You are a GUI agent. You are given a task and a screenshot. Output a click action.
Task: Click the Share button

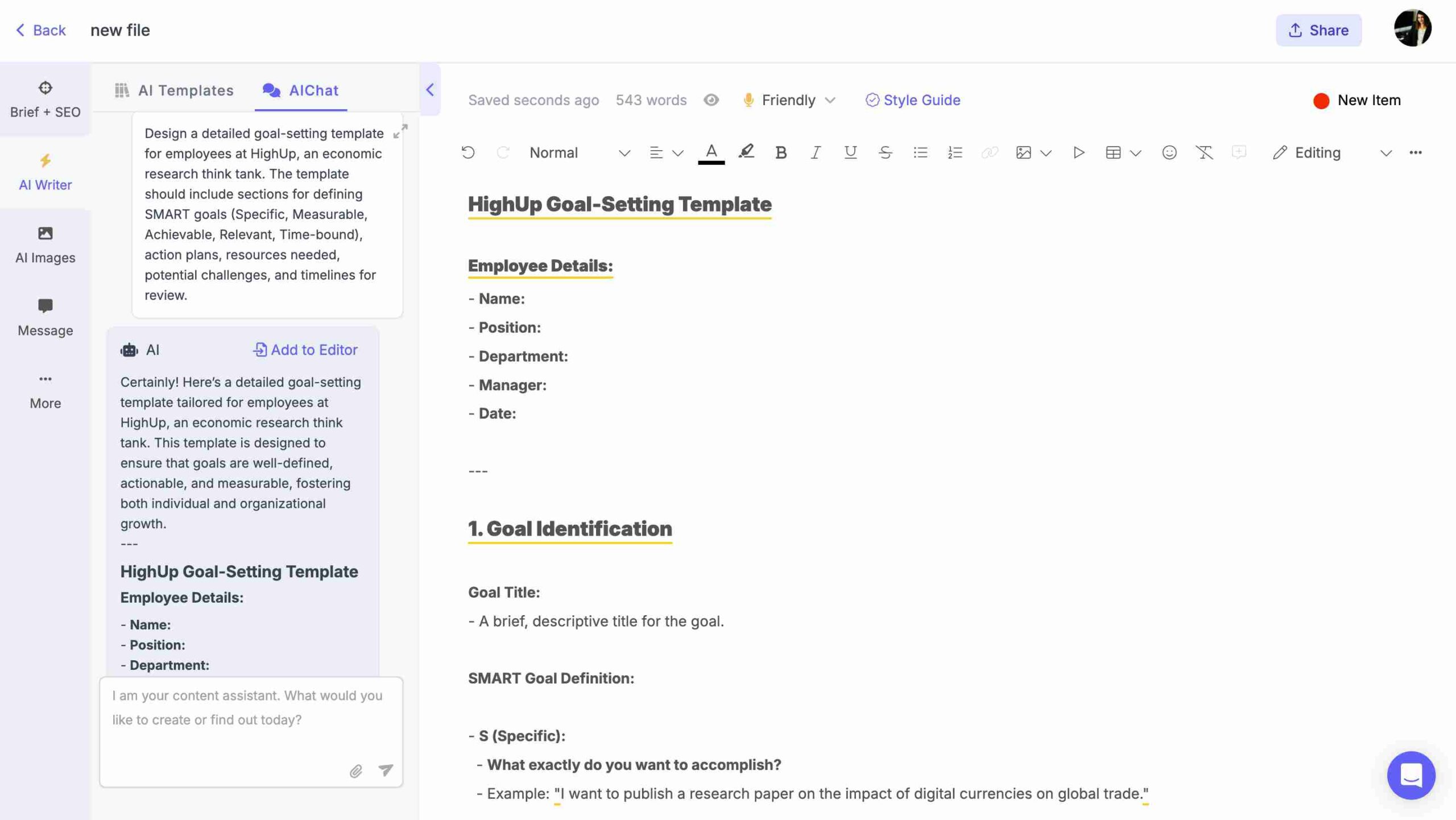point(1318,30)
